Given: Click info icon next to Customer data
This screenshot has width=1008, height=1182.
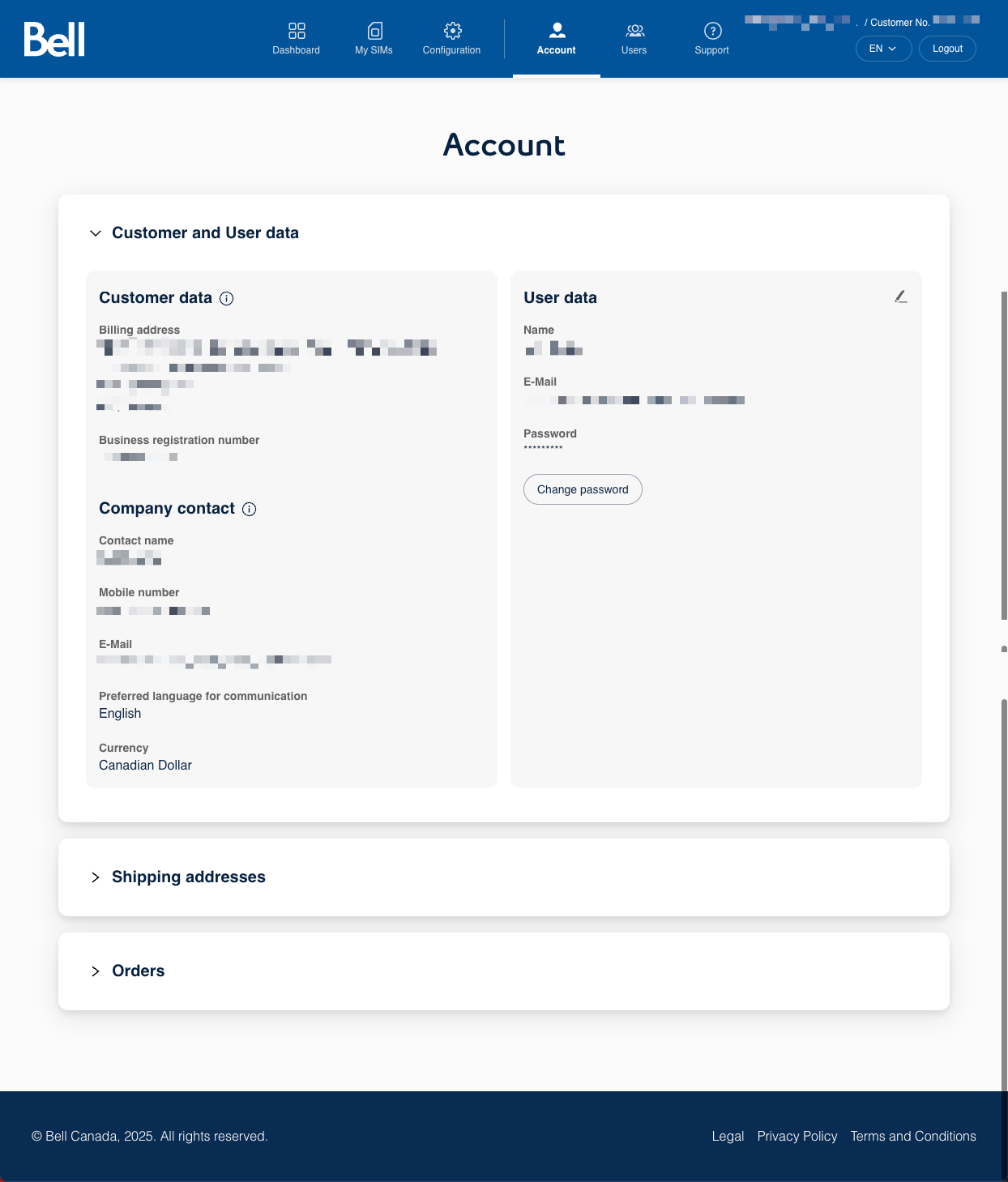Looking at the screenshot, I should click(x=227, y=298).
